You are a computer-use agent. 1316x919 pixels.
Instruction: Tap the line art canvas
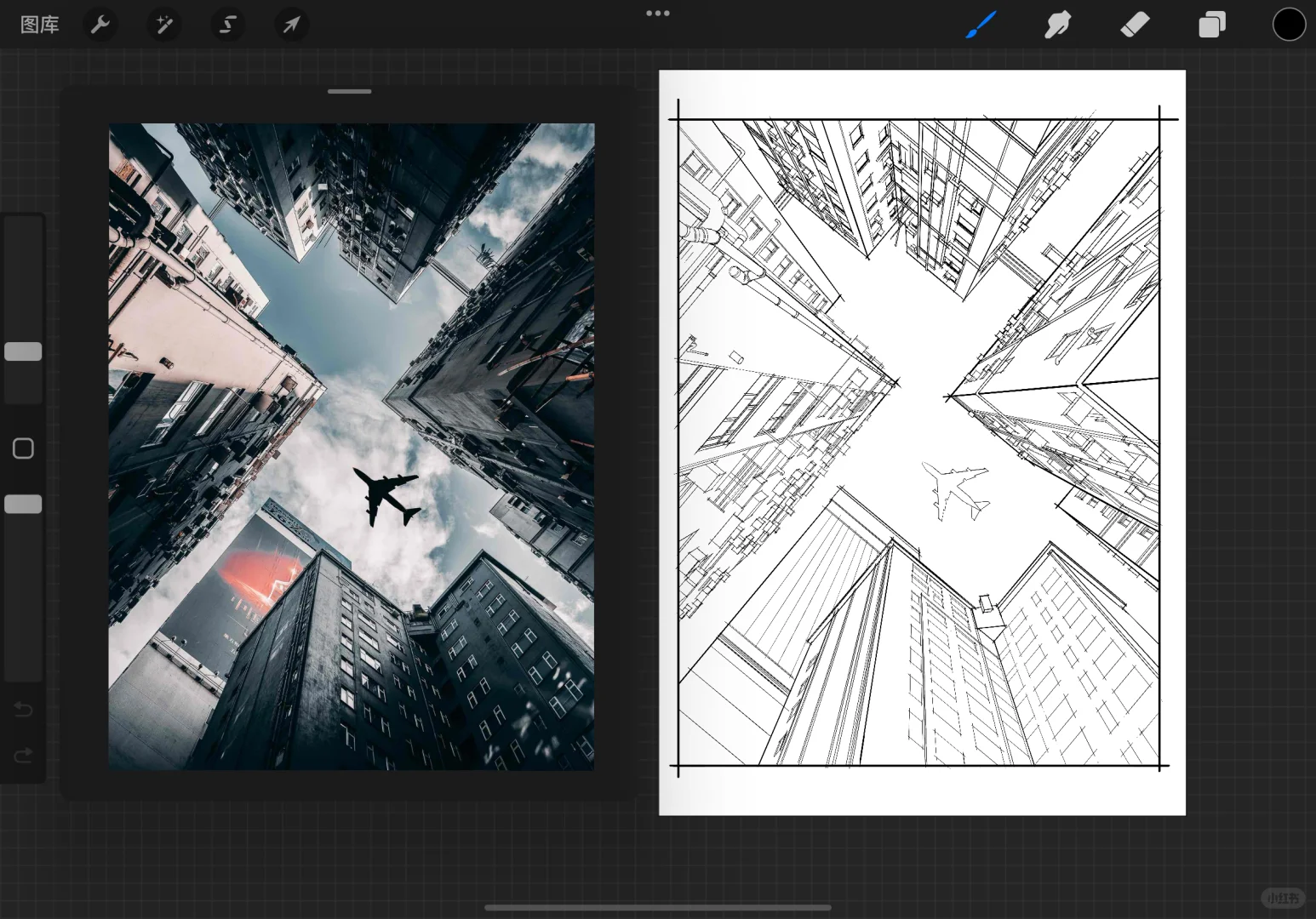(922, 442)
